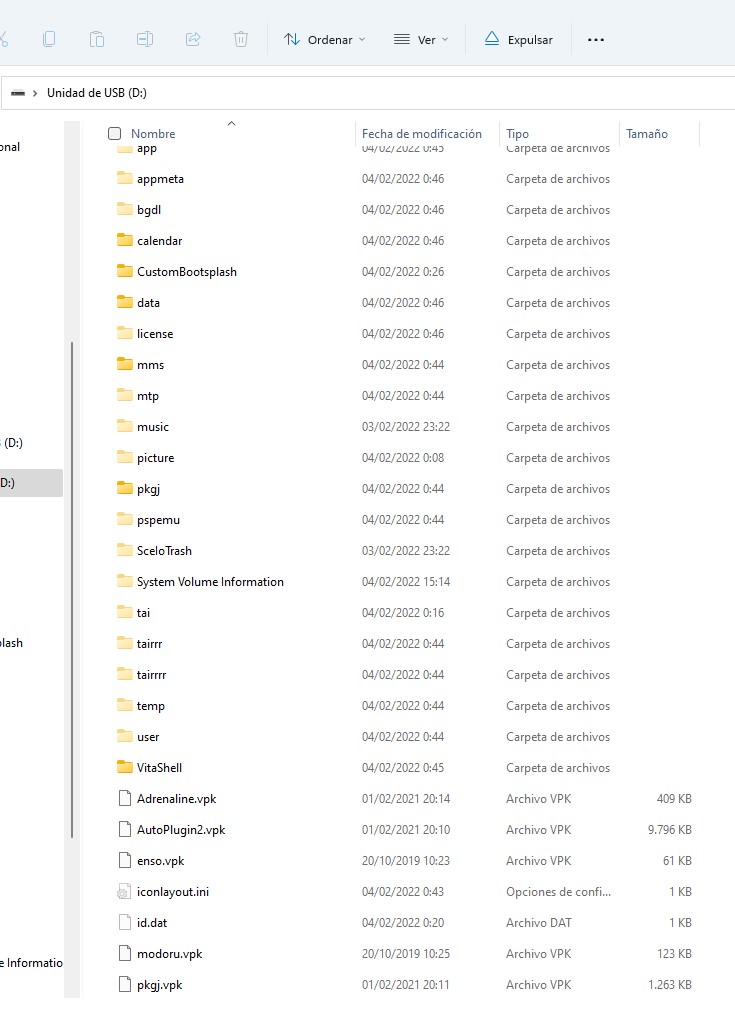This screenshot has height=1015, width=735.
Task: Select the mtp folder icon
Action: [124, 395]
